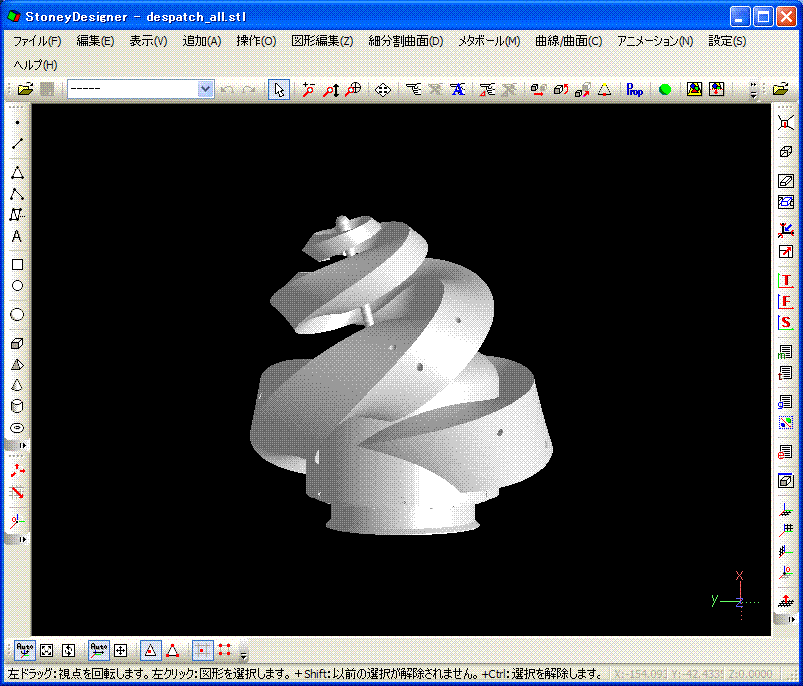This screenshot has height=686, width=803.
Task: Select the arrow pointer selection tool
Action: (279, 90)
